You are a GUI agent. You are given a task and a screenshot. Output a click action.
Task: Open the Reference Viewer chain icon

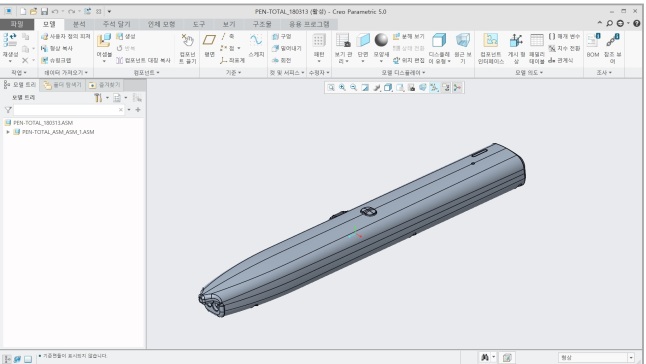click(x=613, y=40)
